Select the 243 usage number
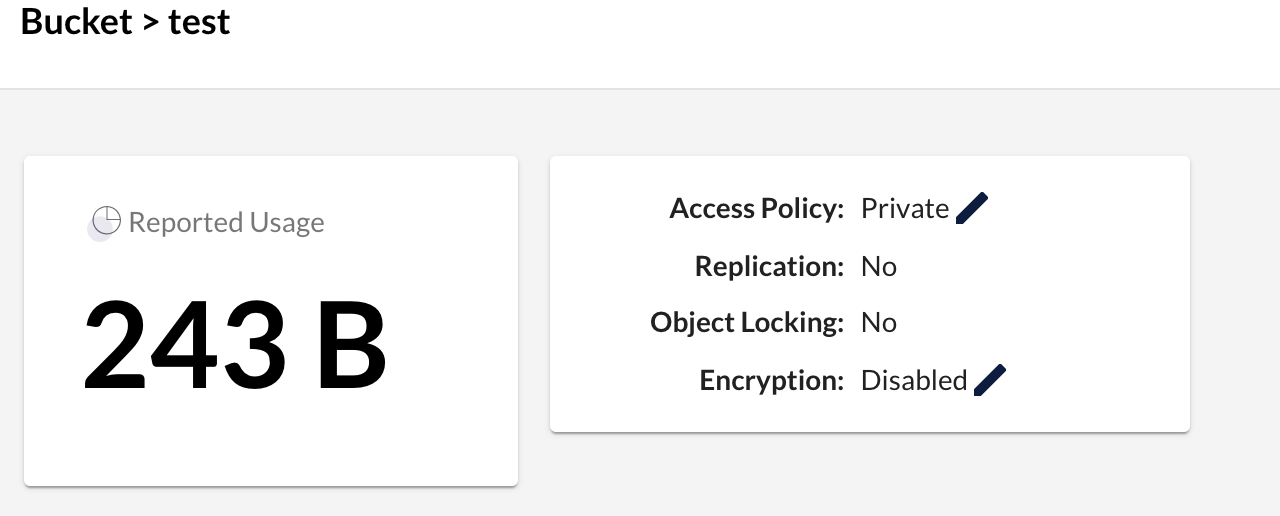1280x516 pixels. tap(184, 345)
